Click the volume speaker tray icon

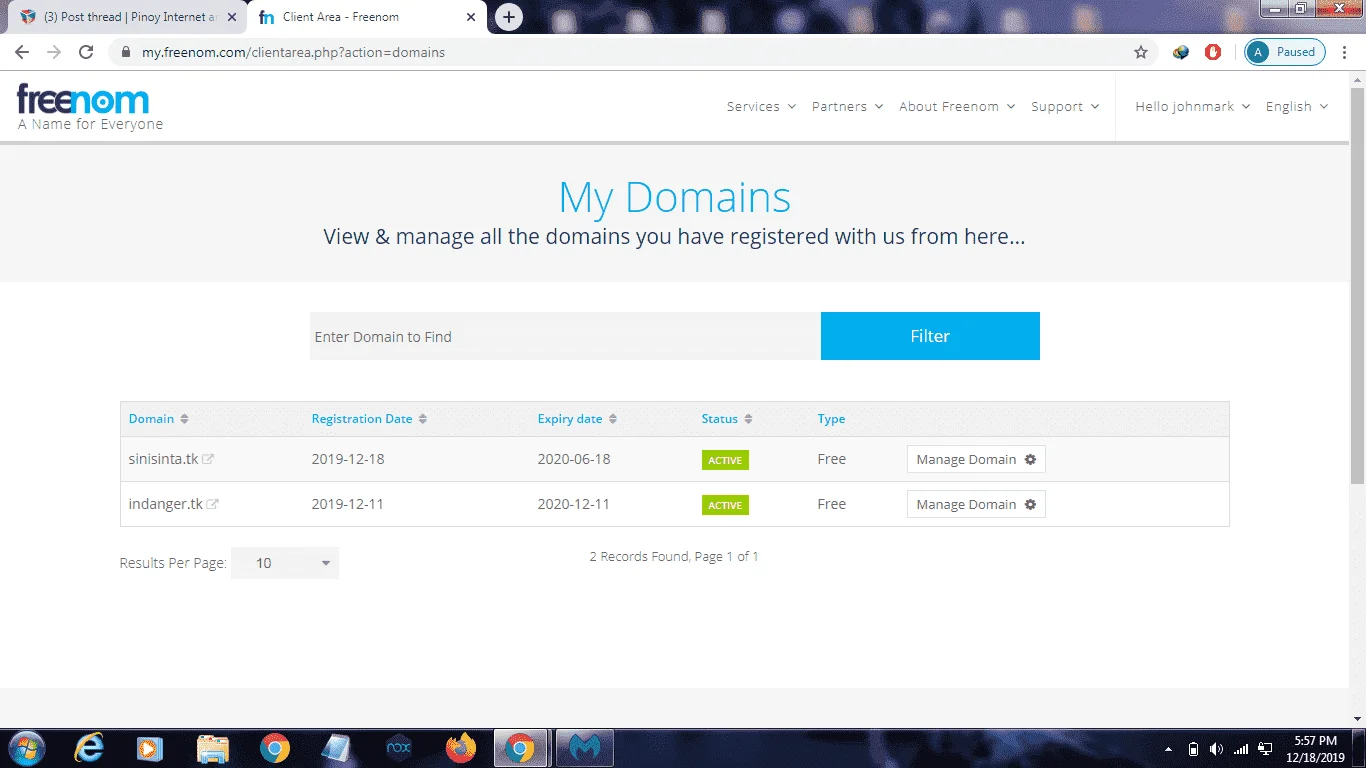pos(1216,749)
